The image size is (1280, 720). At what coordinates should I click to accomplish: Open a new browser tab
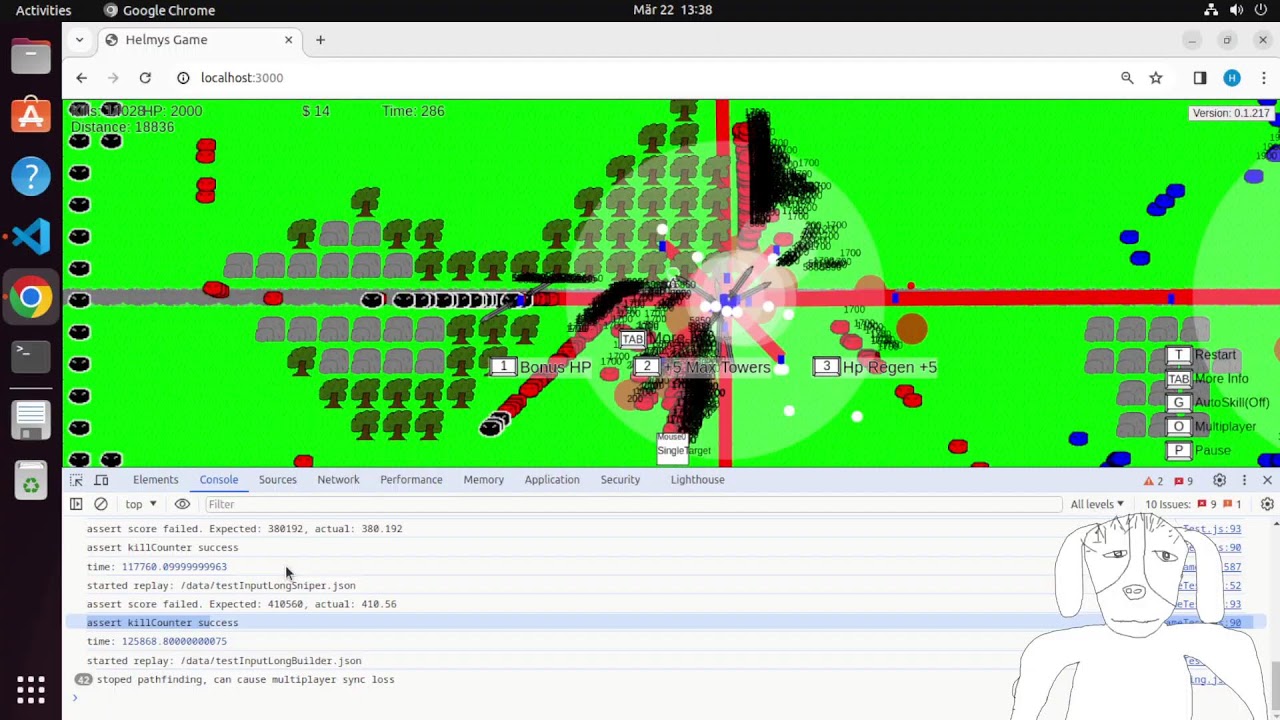coord(320,40)
